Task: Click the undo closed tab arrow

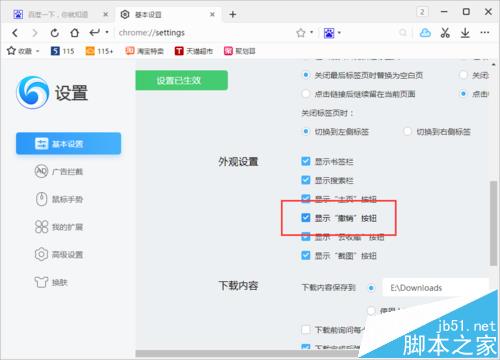Action: coord(95,32)
